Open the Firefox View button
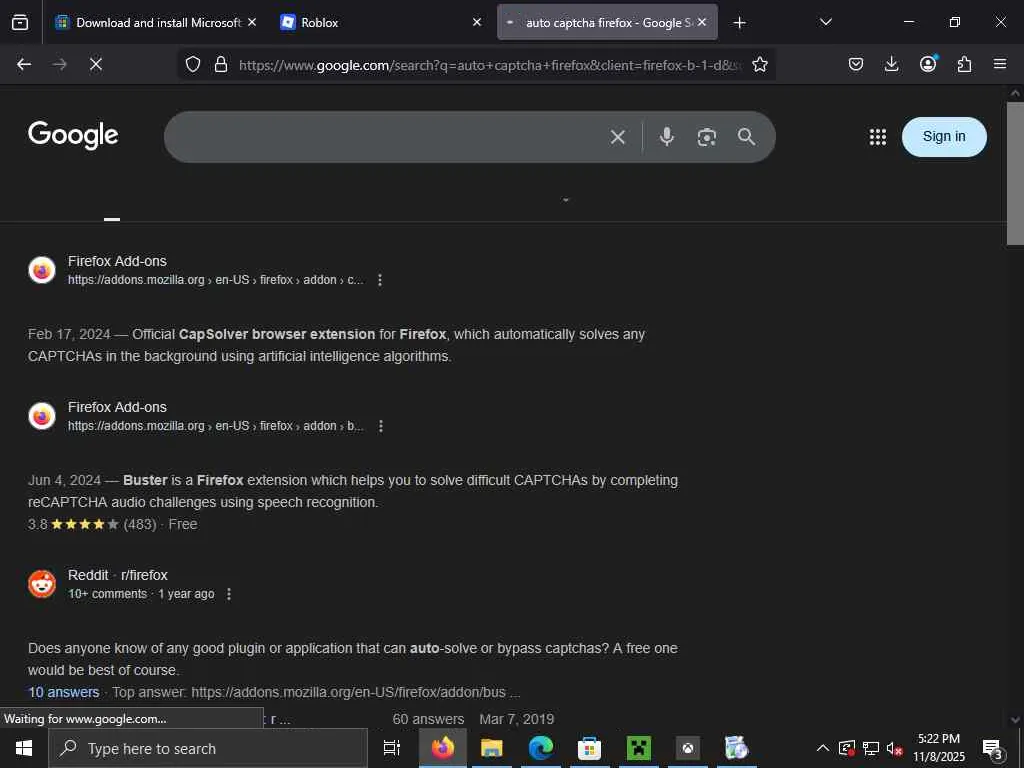Image resolution: width=1024 pixels, height=768 pixels. tap(20, 22)
